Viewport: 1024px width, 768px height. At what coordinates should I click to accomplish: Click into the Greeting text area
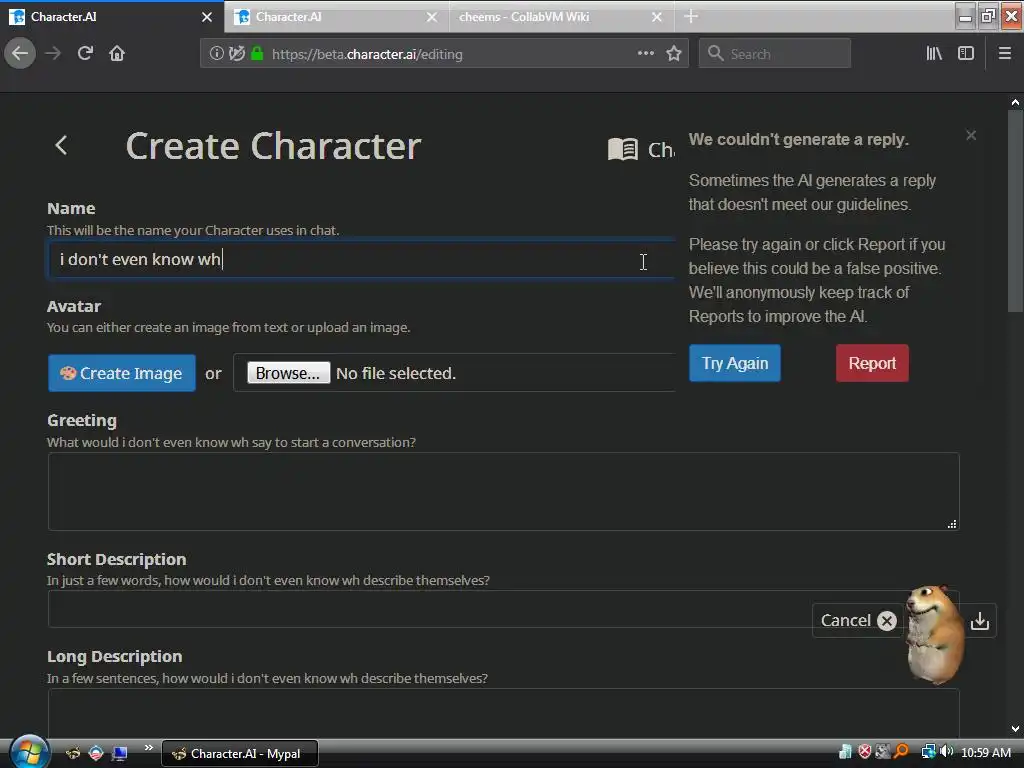tap(504, 492)
